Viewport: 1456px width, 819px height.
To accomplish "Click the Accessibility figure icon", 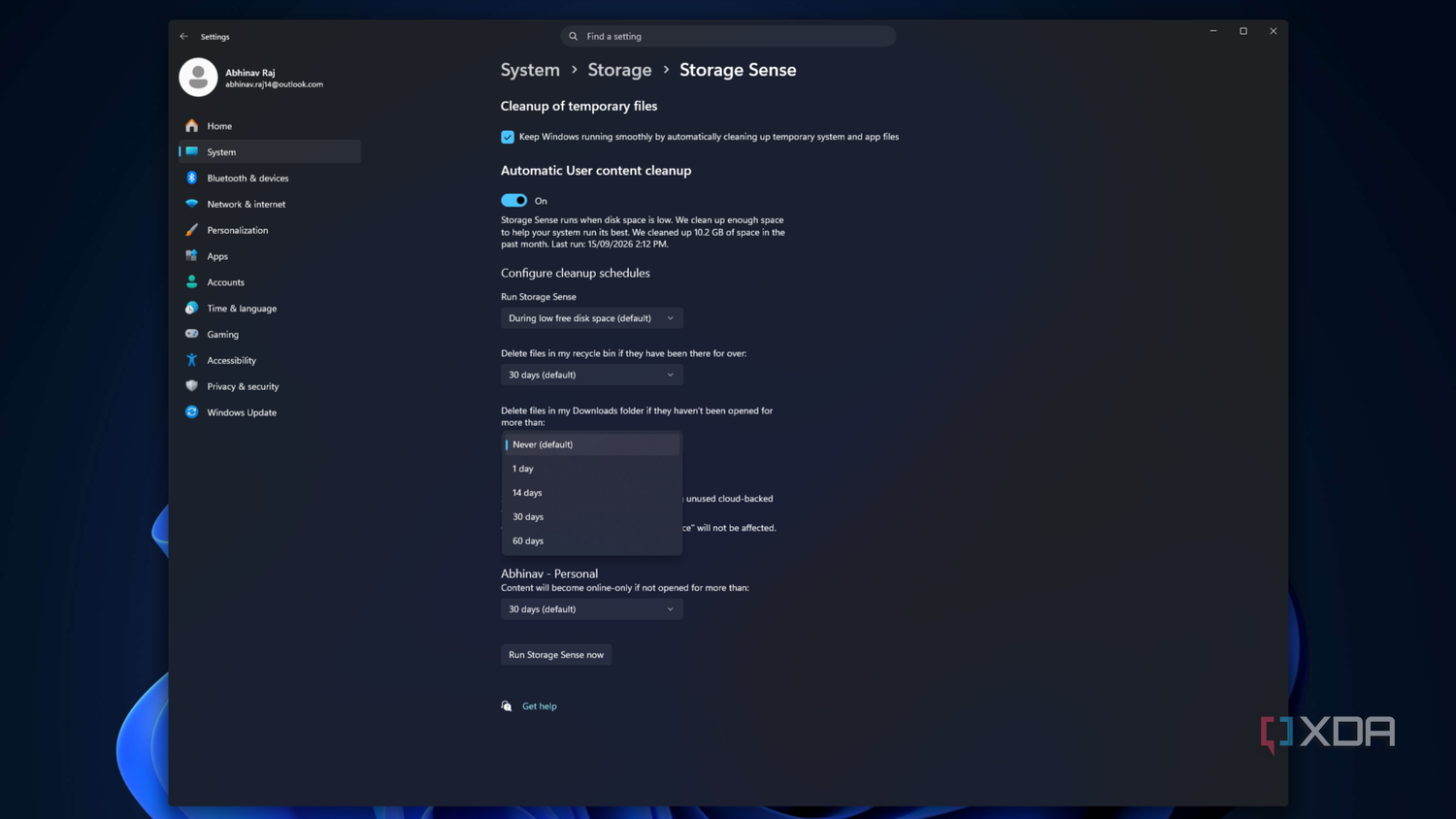I will pyautogui.click(x=191, y=360).
